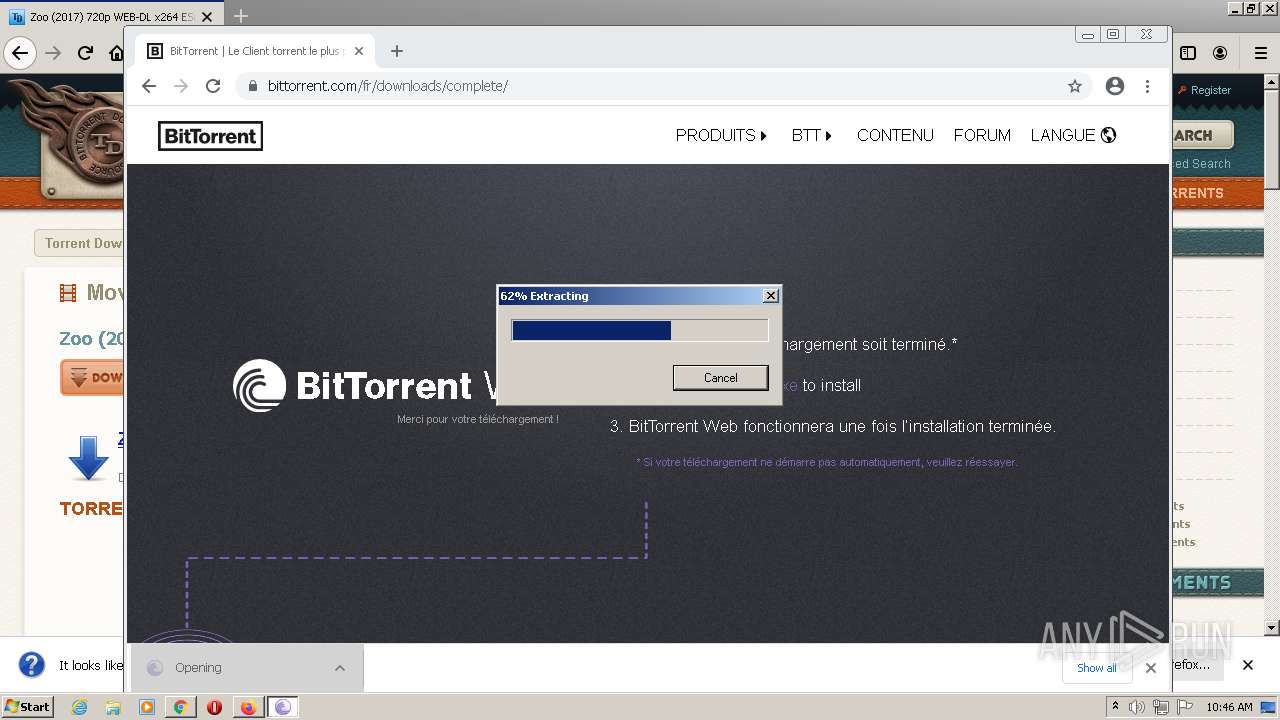The image size is (1280, 720).
Task: Open the Windows Start menu
Action: click(x=28, y=707)
